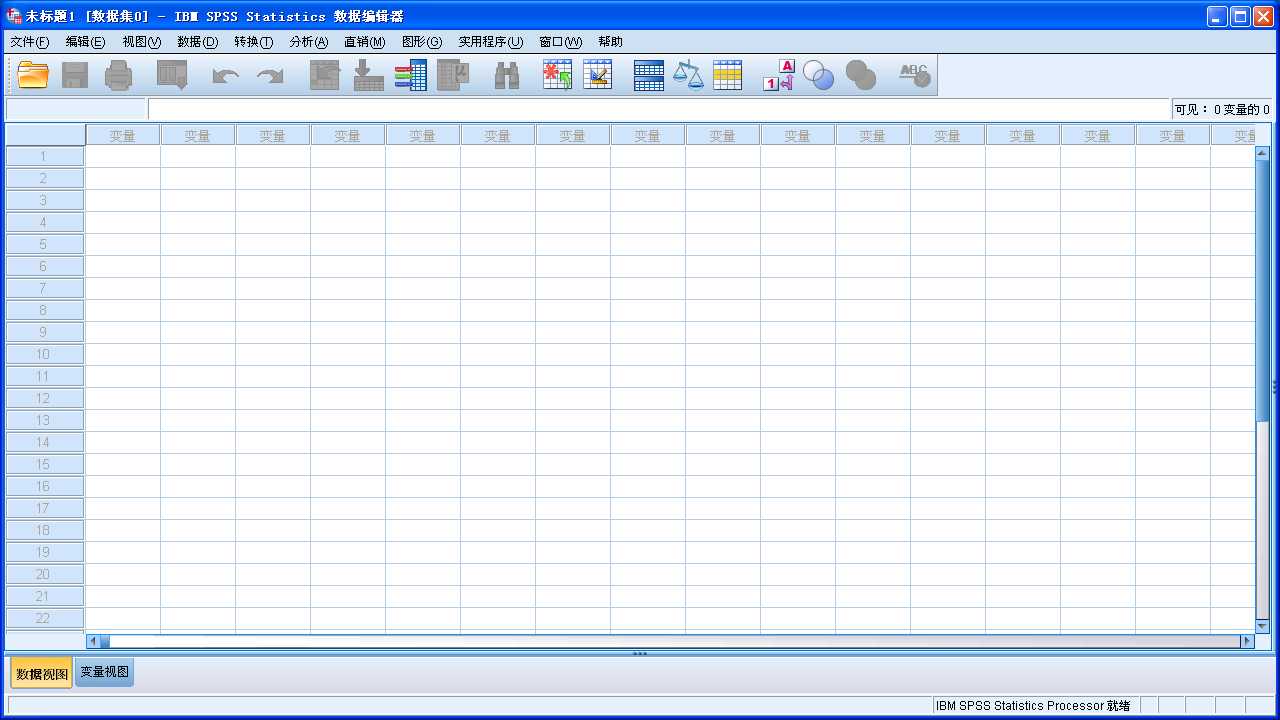This screenshot has height=720, width=1280.
Task: Open the 视图(V) menu
Action: tap(141, 42)
